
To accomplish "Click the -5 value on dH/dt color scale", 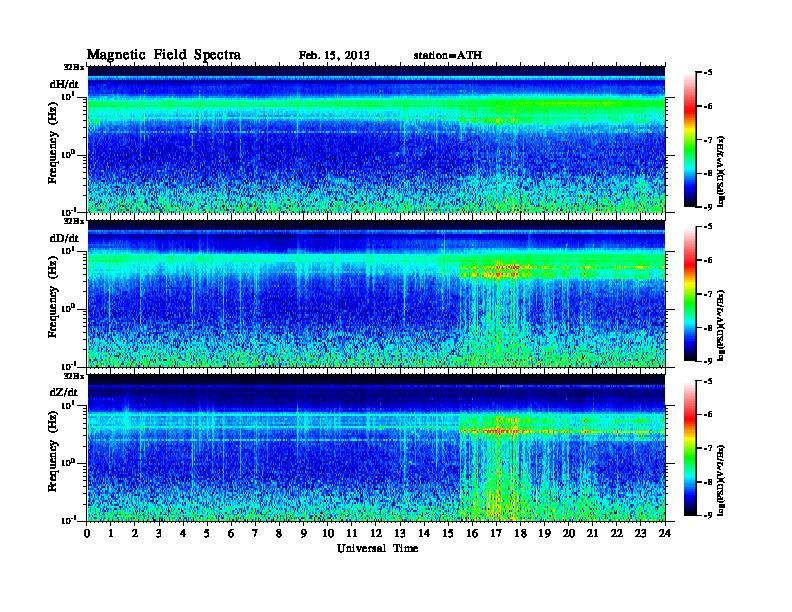I will (708, 73).
